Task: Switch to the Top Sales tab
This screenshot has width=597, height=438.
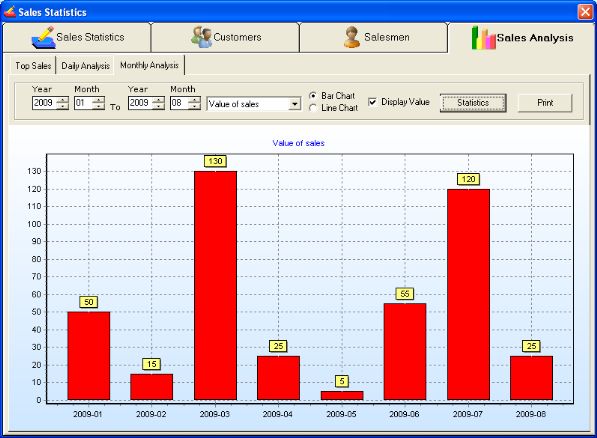Action: (33, 66)
